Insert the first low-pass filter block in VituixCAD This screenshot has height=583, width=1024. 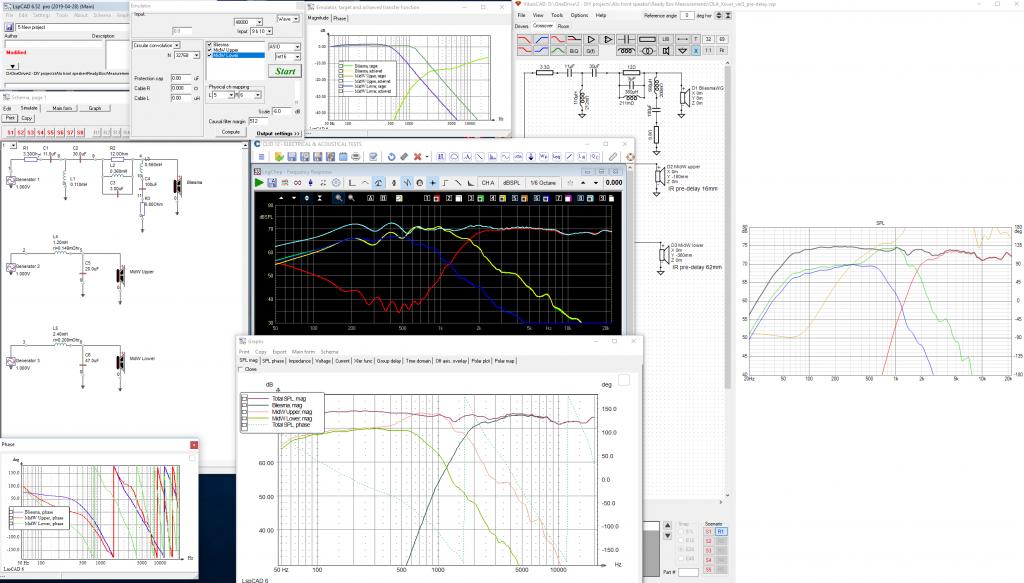(524, 39)
